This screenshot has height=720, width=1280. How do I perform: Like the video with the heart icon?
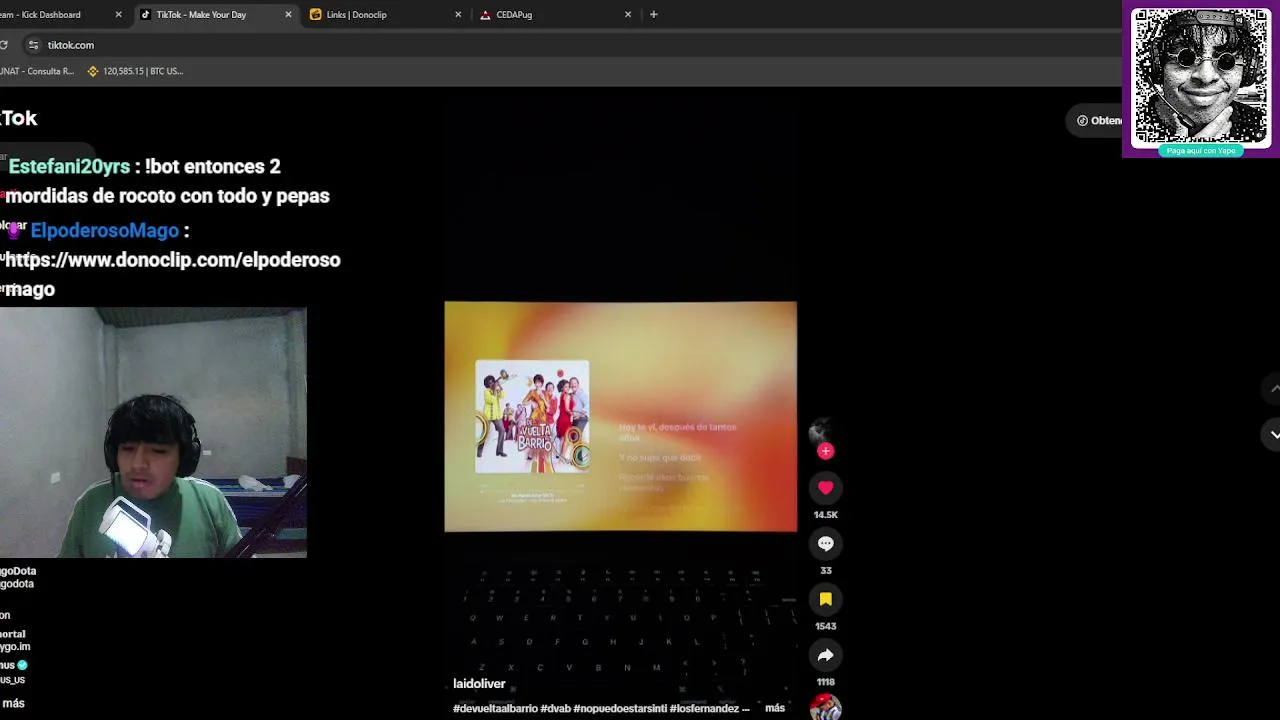pyautogui.click(x=825, y=488)
